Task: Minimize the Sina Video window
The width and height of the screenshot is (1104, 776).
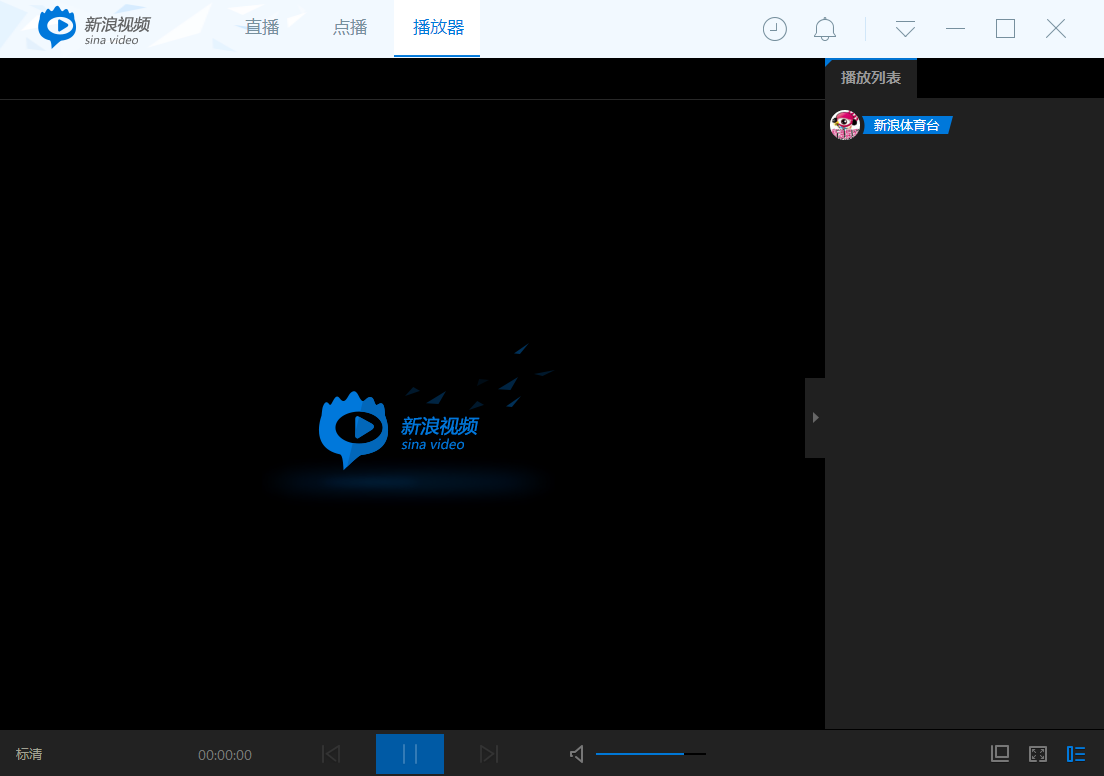Action: click(x=955, y=29)
